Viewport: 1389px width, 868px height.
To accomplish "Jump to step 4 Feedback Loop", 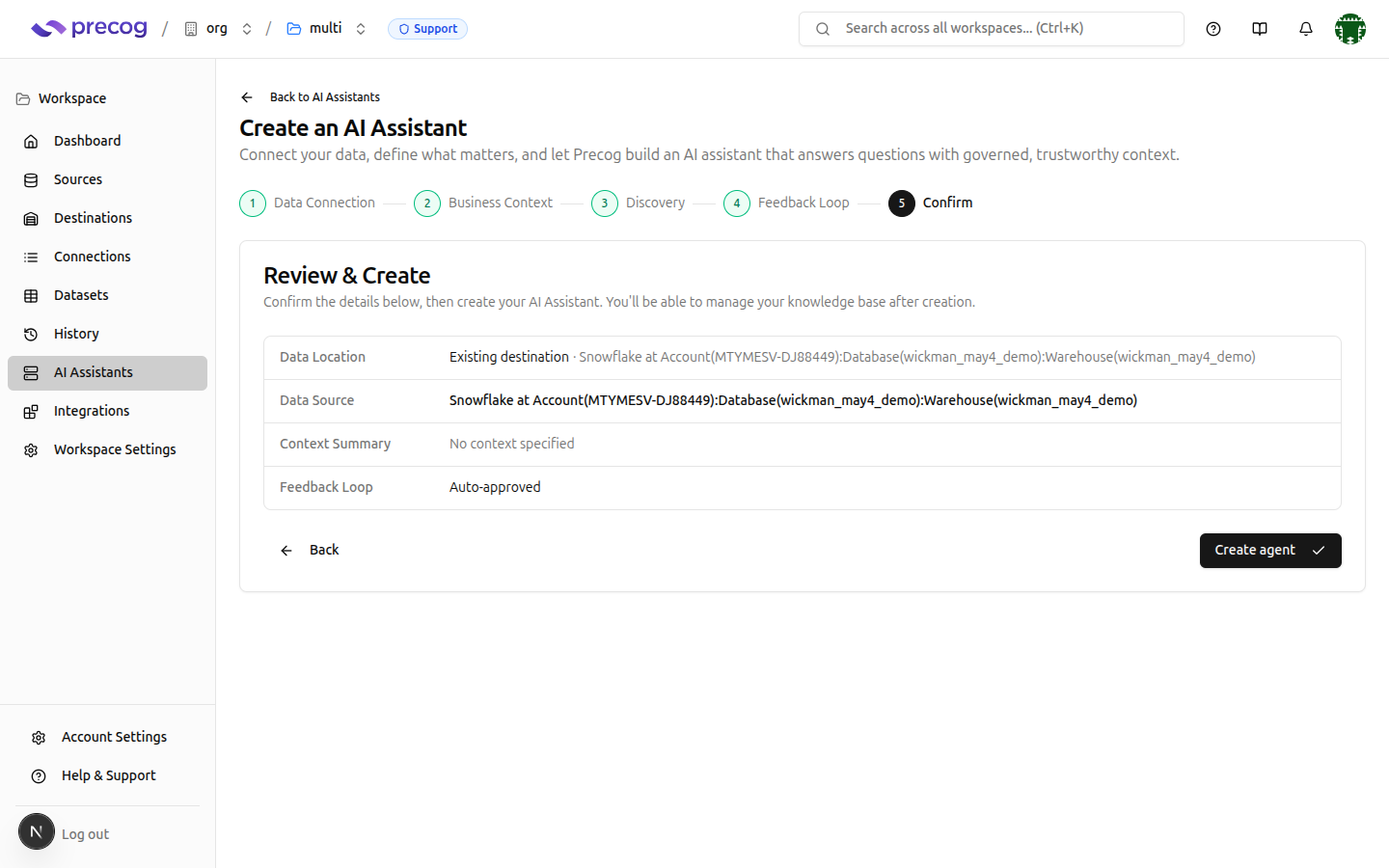I will [786, 203].
